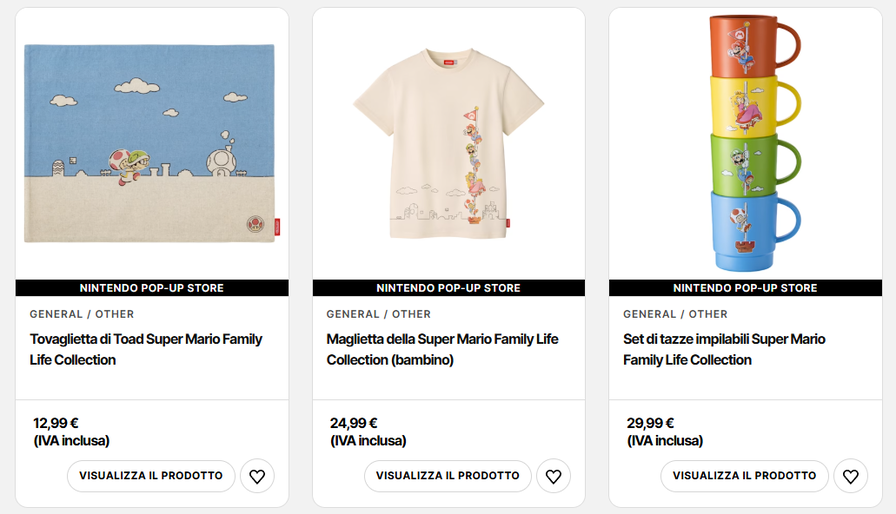Viewport: 896px width, 514px height.
Task: Open the cream T-shirt product image
Action: click(x=448, y=143)
